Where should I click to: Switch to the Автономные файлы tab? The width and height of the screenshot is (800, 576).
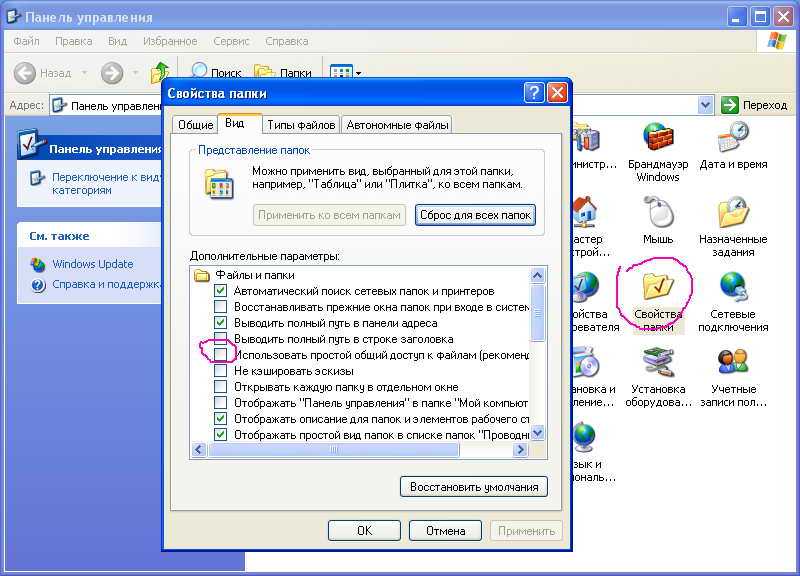[x=397, y=125]
